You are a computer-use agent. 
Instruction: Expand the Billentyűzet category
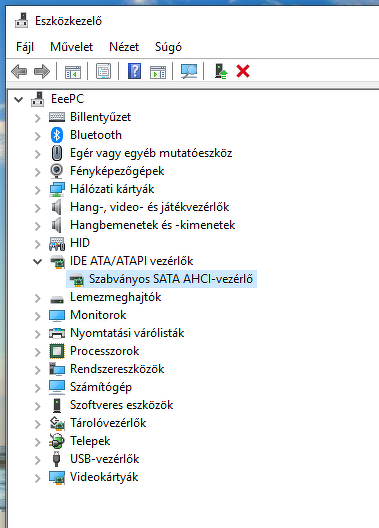[37, 118]
